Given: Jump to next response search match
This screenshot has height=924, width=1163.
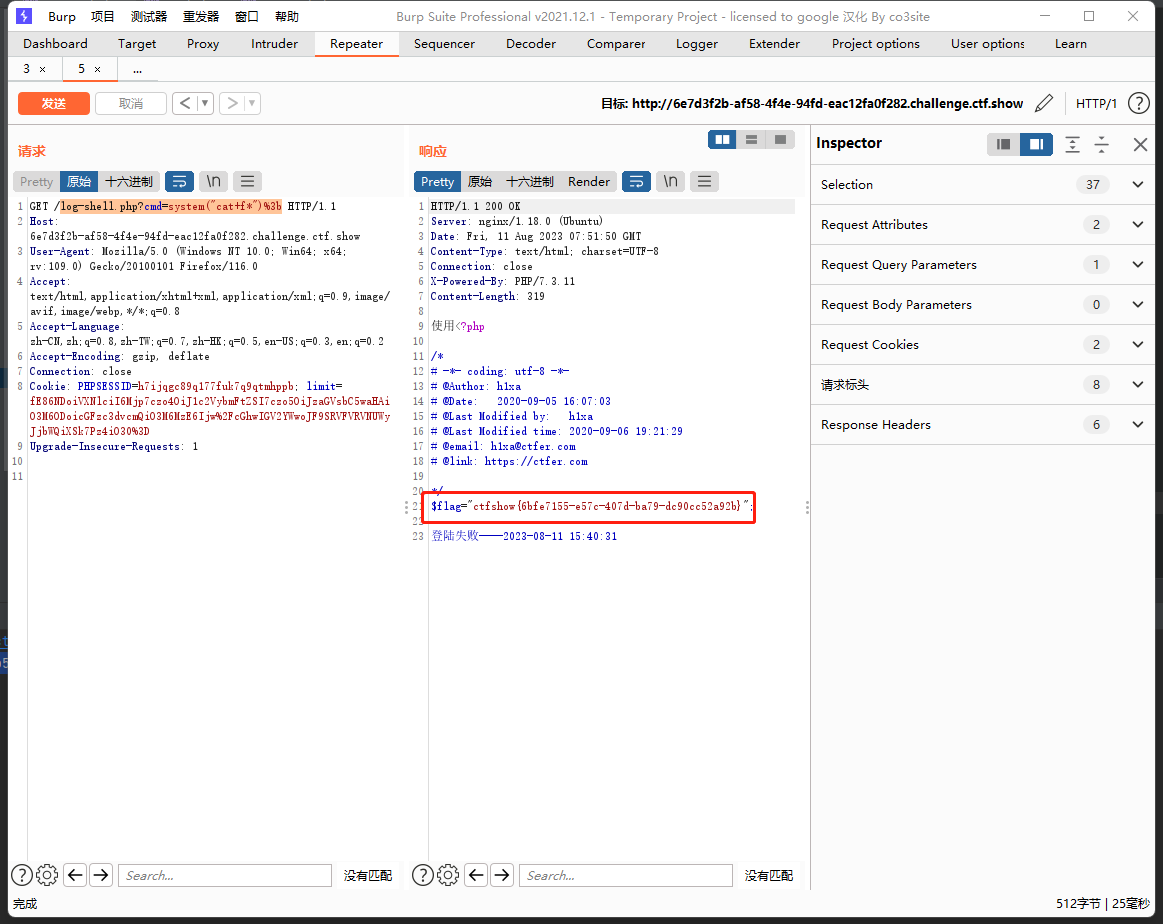Looking at the screenshot, I should tap(502, 876).
